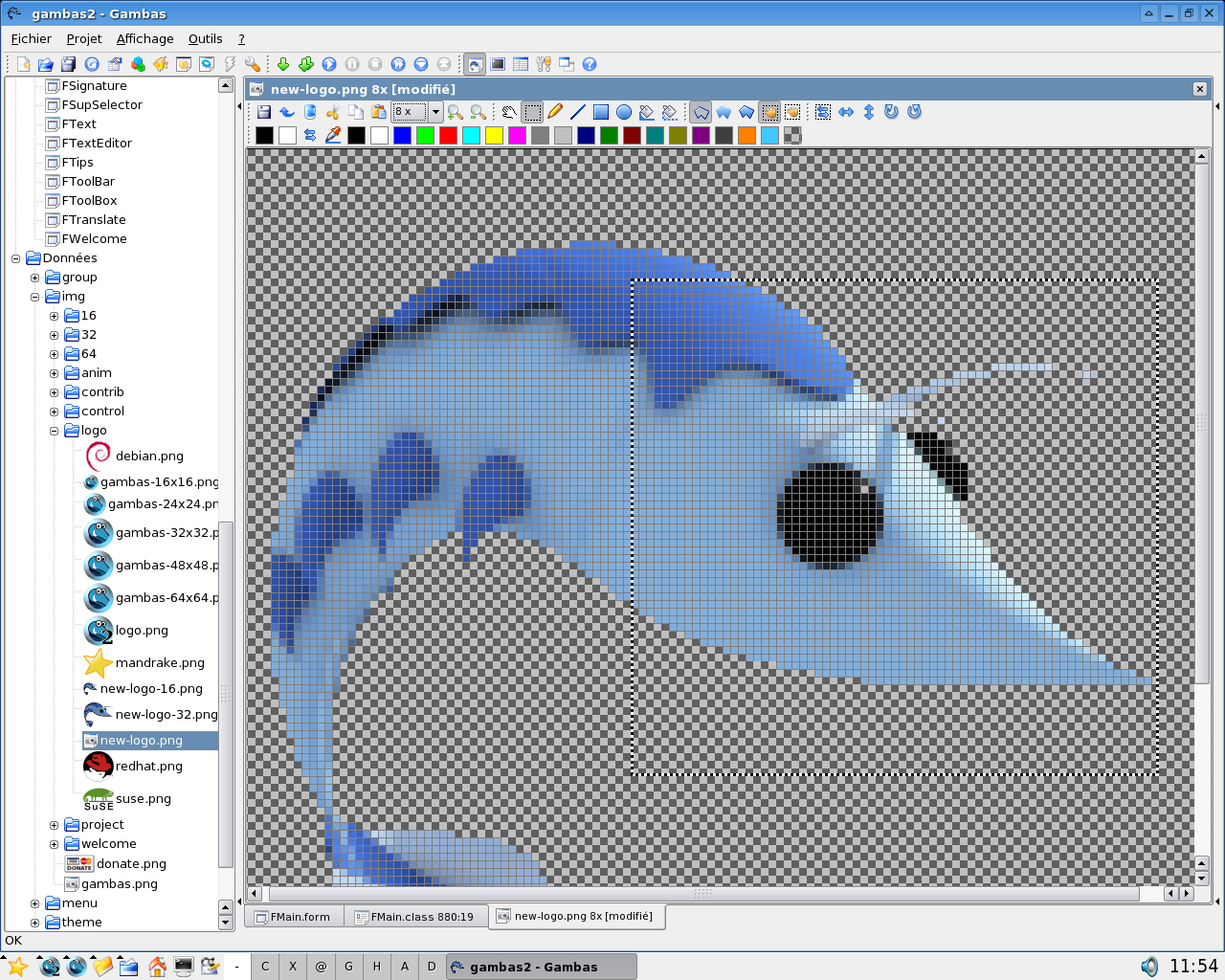Toggle the transparent paste mode button
The image size is (1225, 980).
[792, 112]
